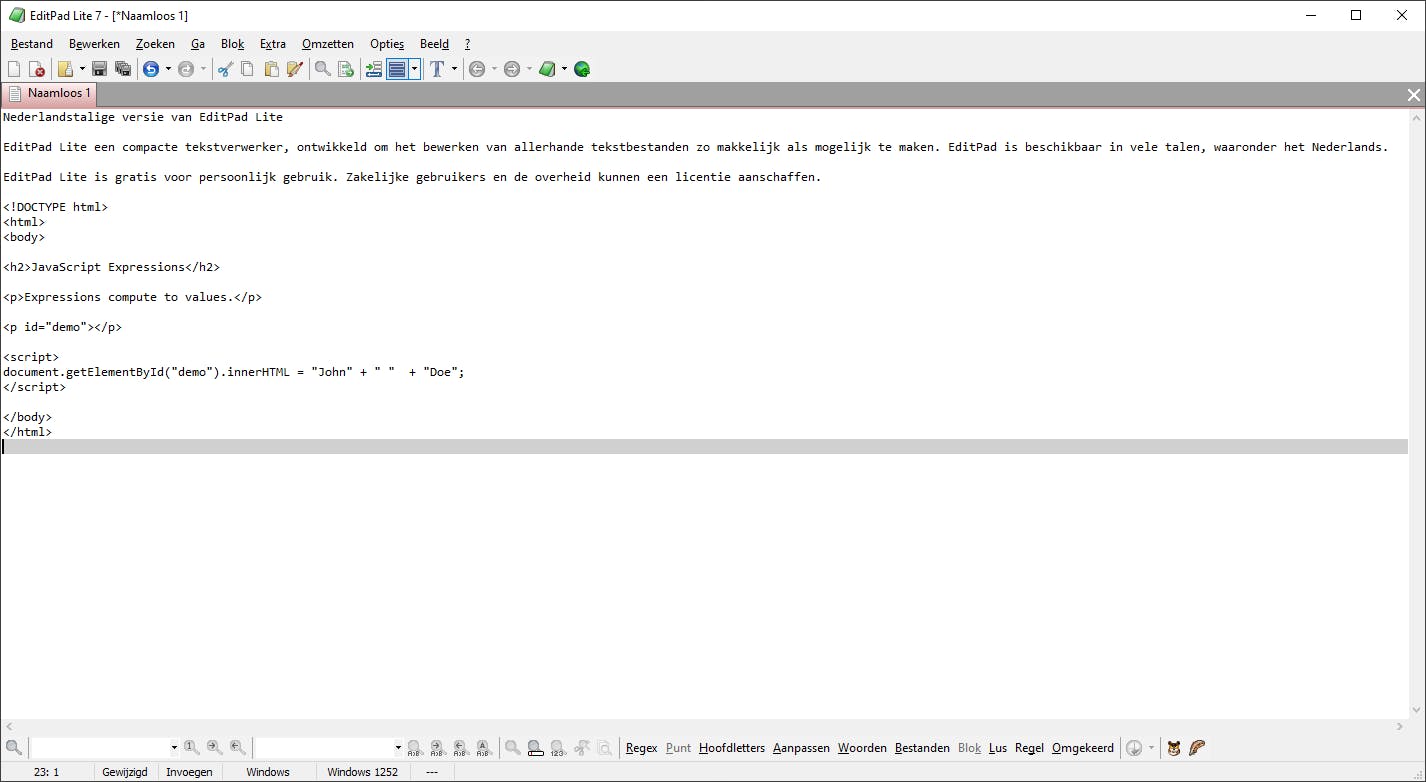Toggle the Bestanden search option

click(922, 748)
